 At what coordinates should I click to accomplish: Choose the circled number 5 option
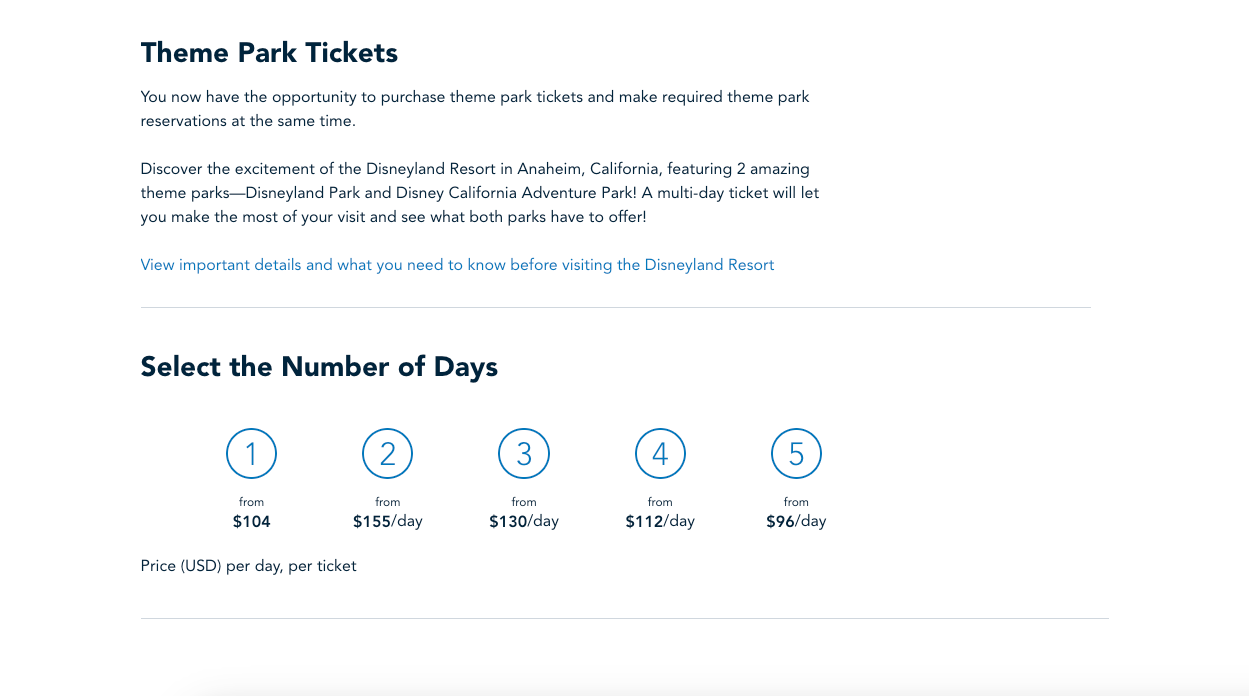click(796, 454)
